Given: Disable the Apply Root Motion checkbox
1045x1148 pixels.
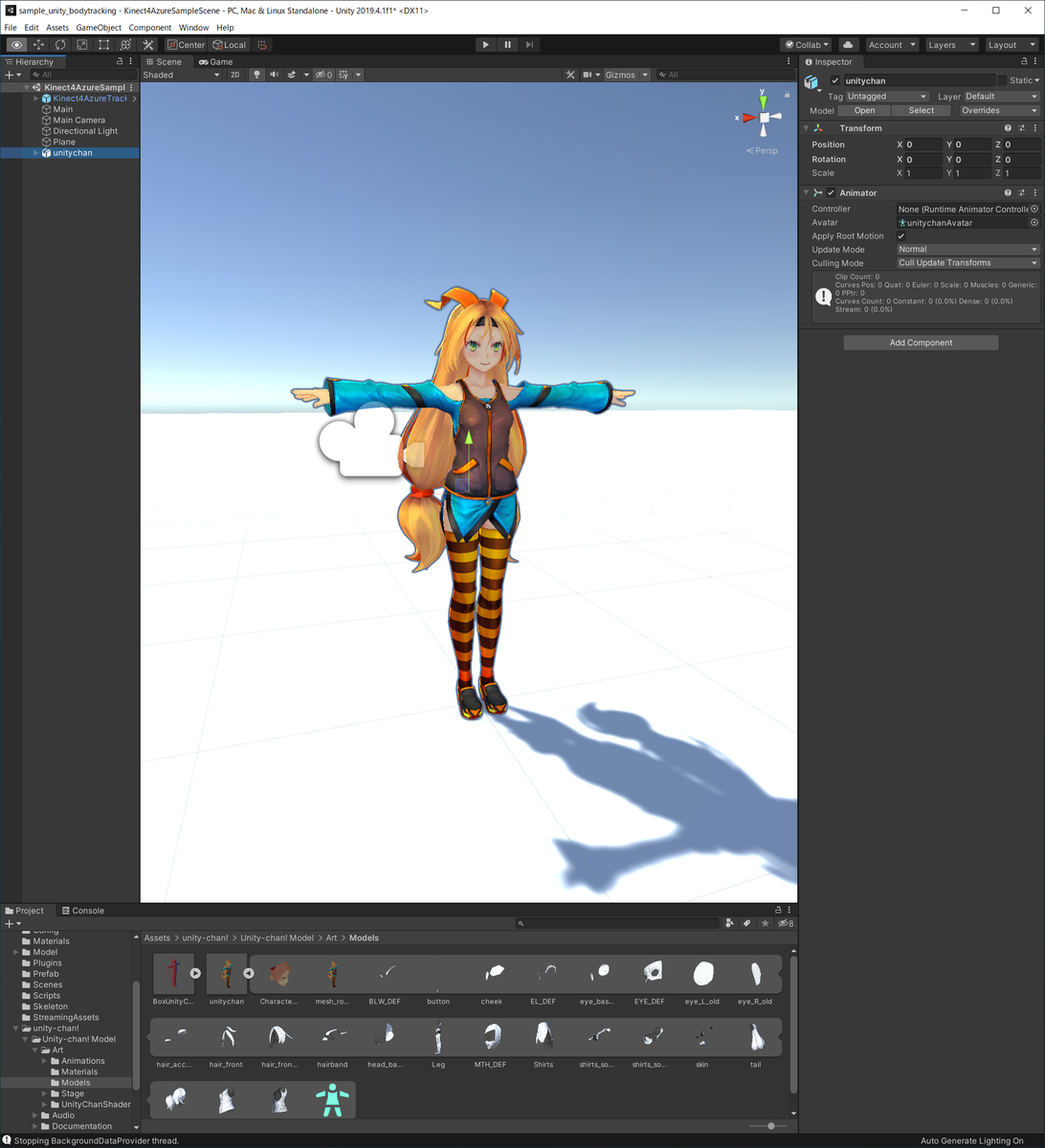Looking at the screenshot, I should coord(900,235).
